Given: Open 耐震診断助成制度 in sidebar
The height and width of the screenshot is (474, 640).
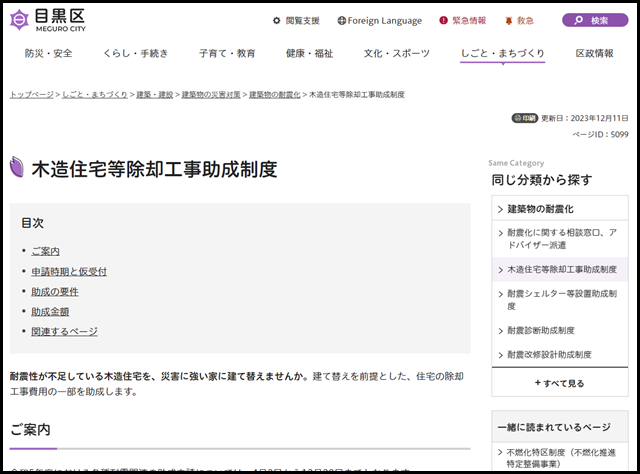Looking at the screenshot, I should (x=541, y=330).
